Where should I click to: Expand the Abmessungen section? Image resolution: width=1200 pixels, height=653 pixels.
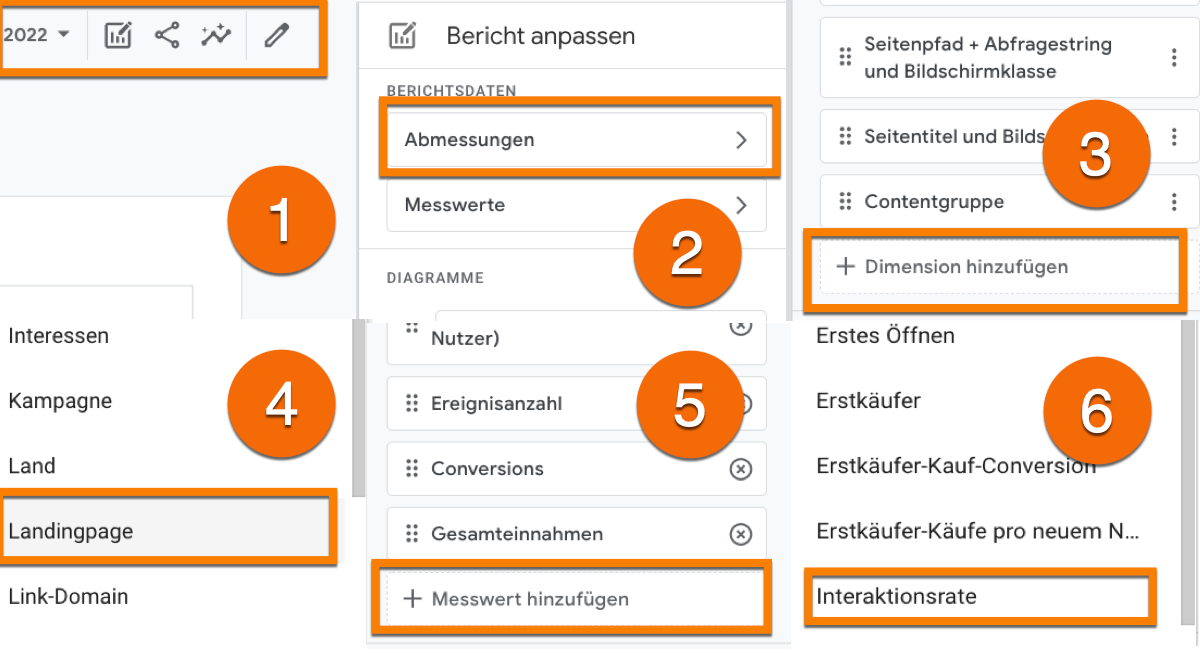(576, 140)
